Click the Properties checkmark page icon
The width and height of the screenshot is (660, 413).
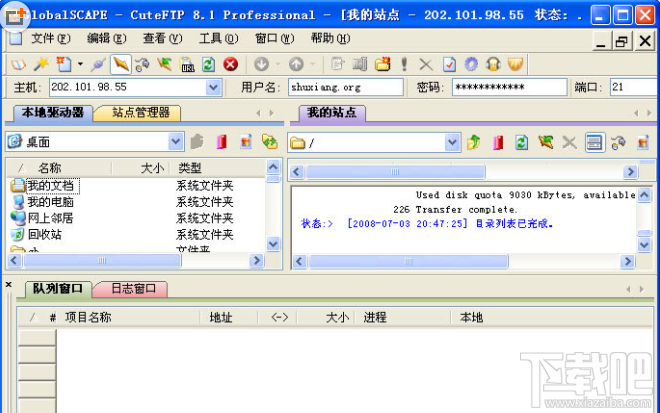[x=449, y=64]
